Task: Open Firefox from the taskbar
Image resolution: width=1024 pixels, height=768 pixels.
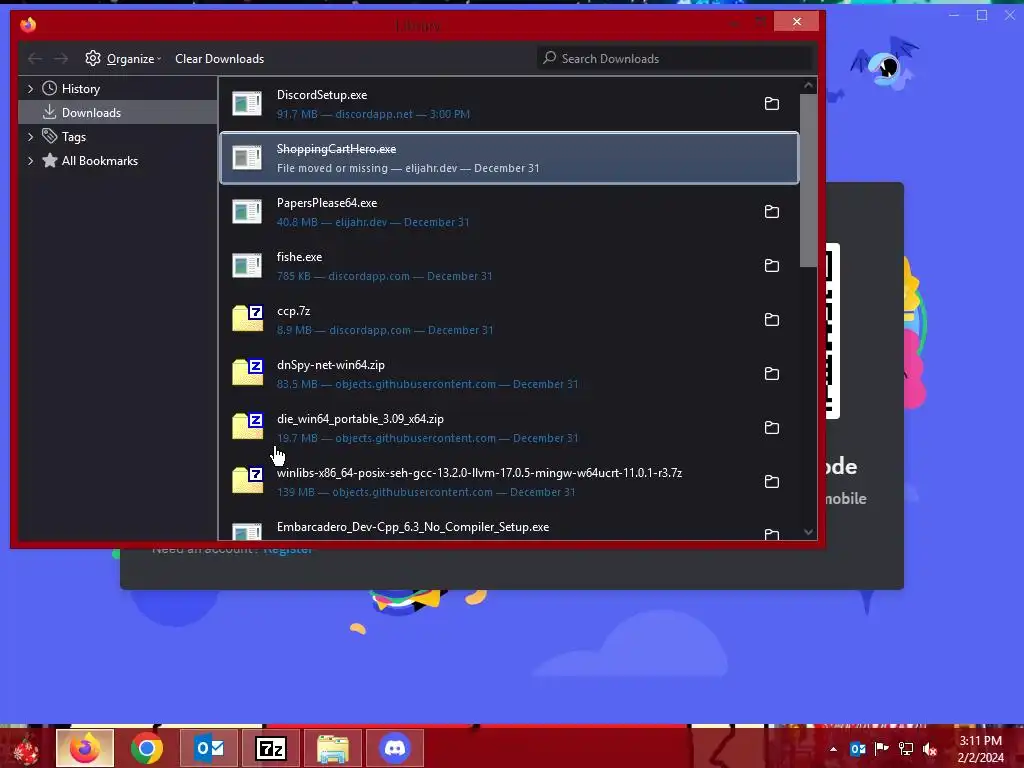Action: pos(85,748)
